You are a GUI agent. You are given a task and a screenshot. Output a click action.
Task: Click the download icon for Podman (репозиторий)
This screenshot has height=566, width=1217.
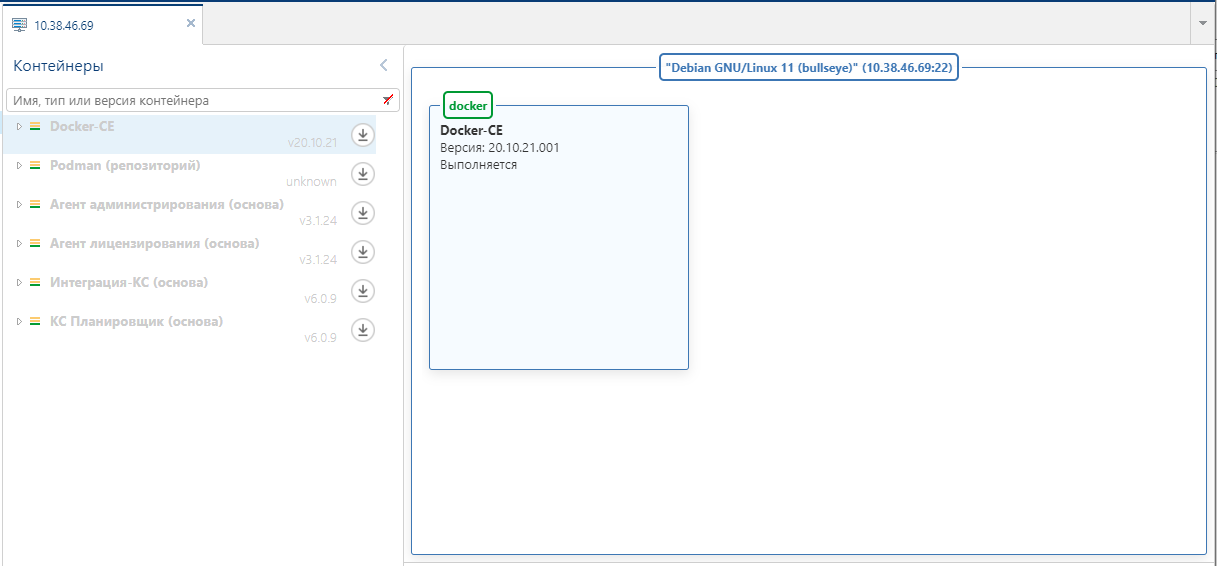pos(363,174)
